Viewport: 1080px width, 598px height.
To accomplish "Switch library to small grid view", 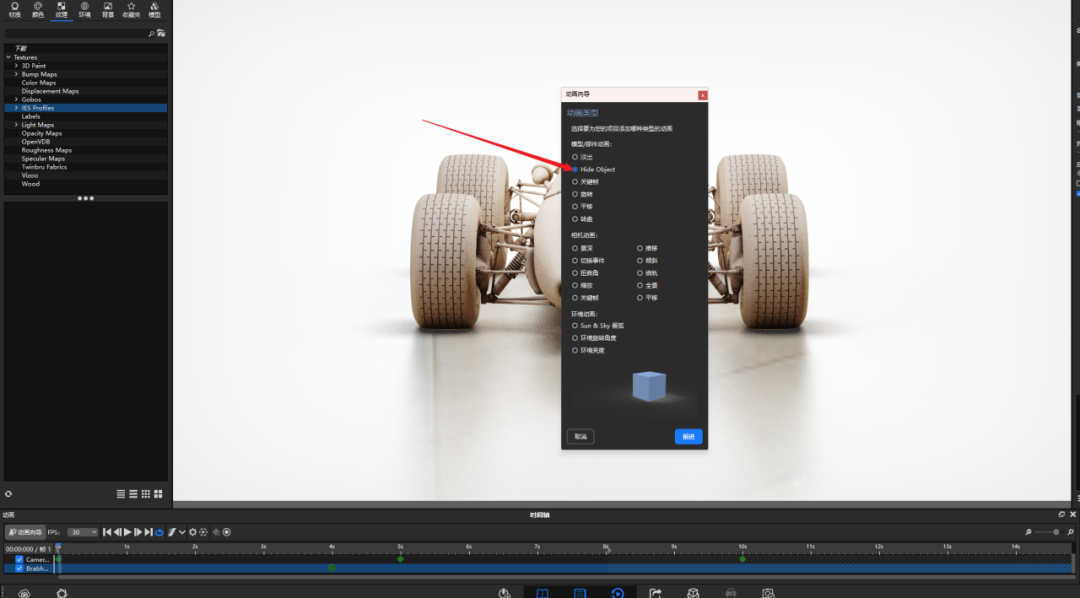I will pyautogui.click(x=145, y=494).
